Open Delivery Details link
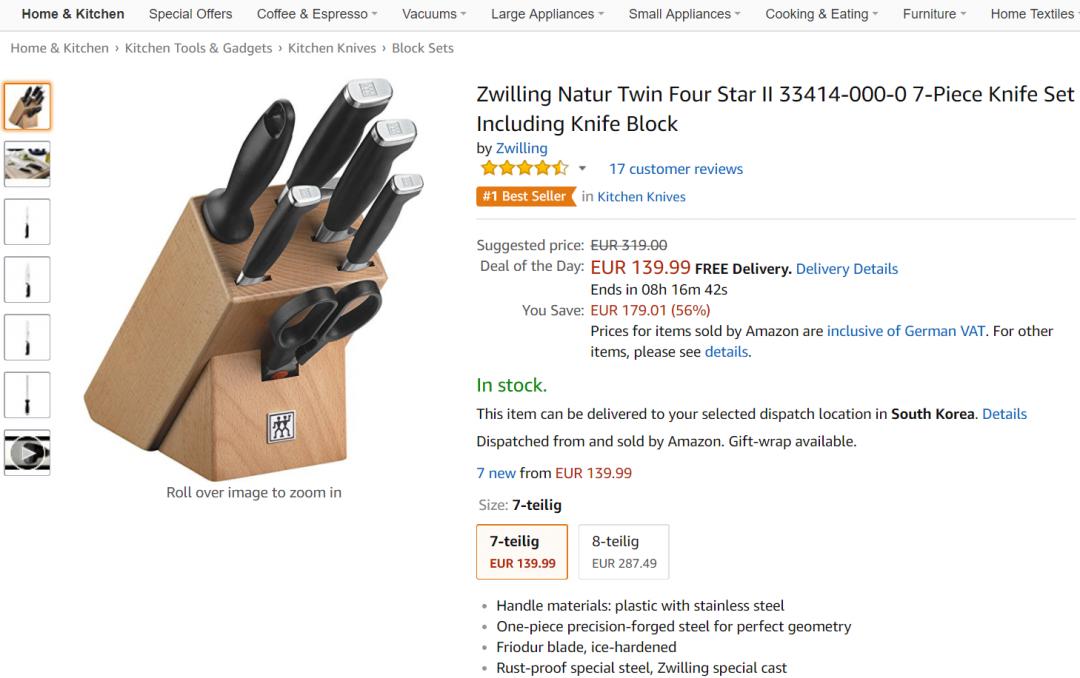 847,268
